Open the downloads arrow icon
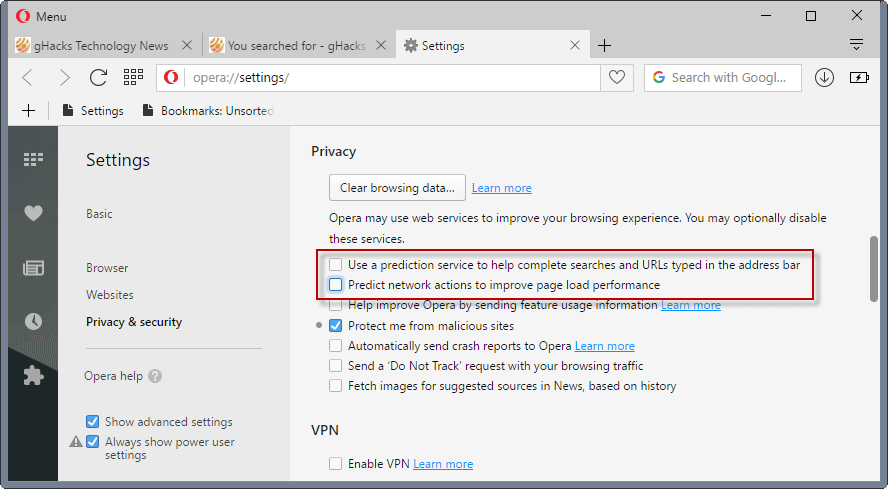888x489 pixels. pos(824,78)
